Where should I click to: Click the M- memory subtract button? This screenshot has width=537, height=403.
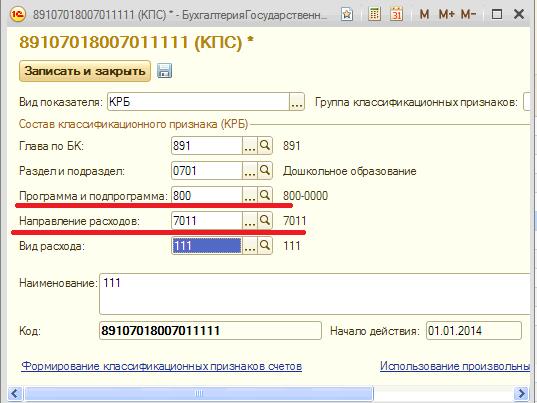click(x=468, y=14)
